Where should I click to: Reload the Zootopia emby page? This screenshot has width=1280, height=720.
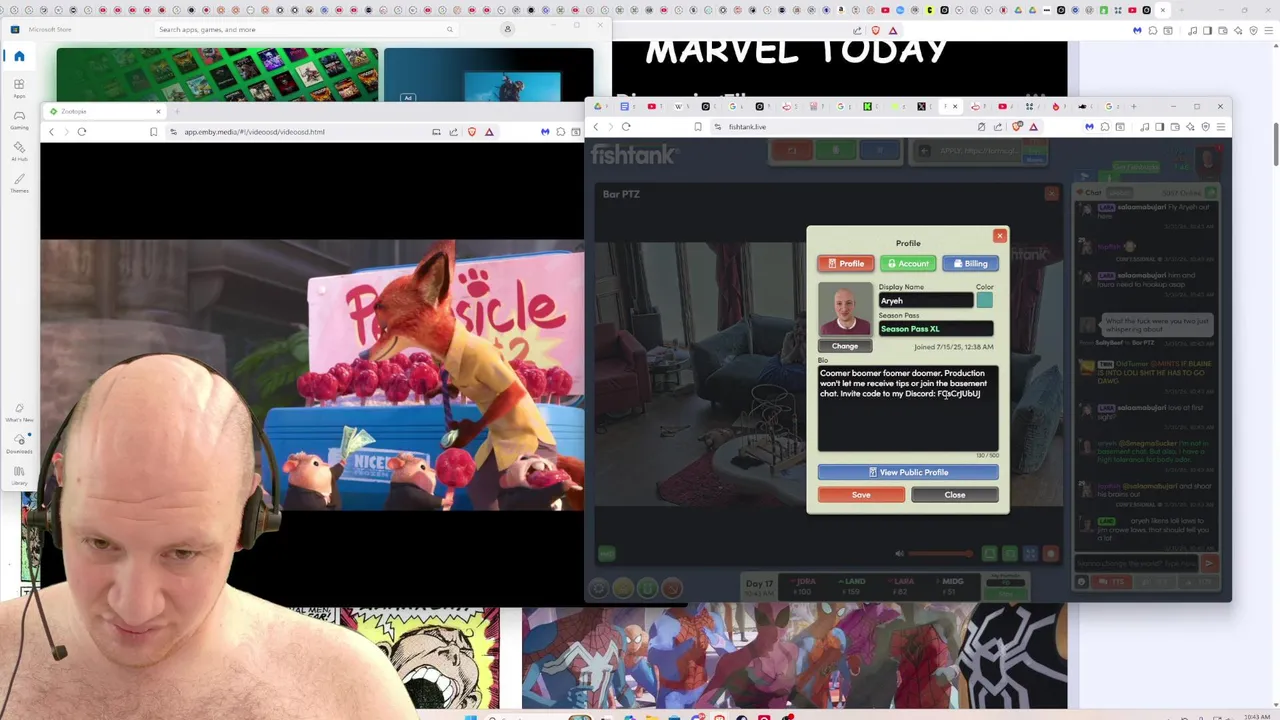(82, 132)
